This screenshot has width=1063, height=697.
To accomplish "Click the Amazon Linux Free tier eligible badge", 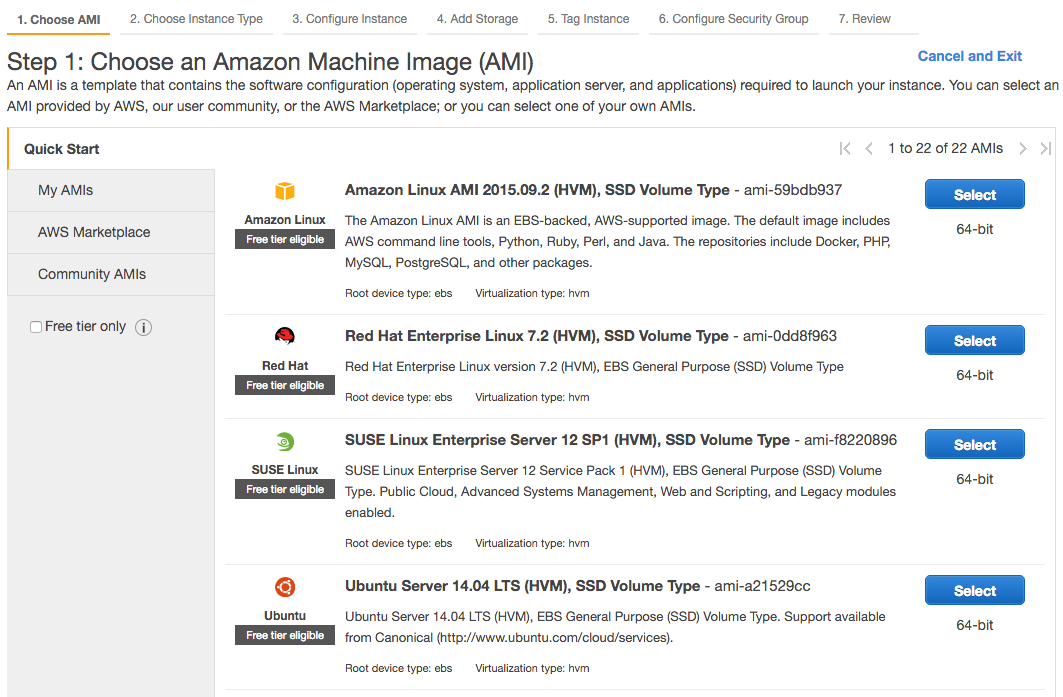I will [x=285, y=239].
